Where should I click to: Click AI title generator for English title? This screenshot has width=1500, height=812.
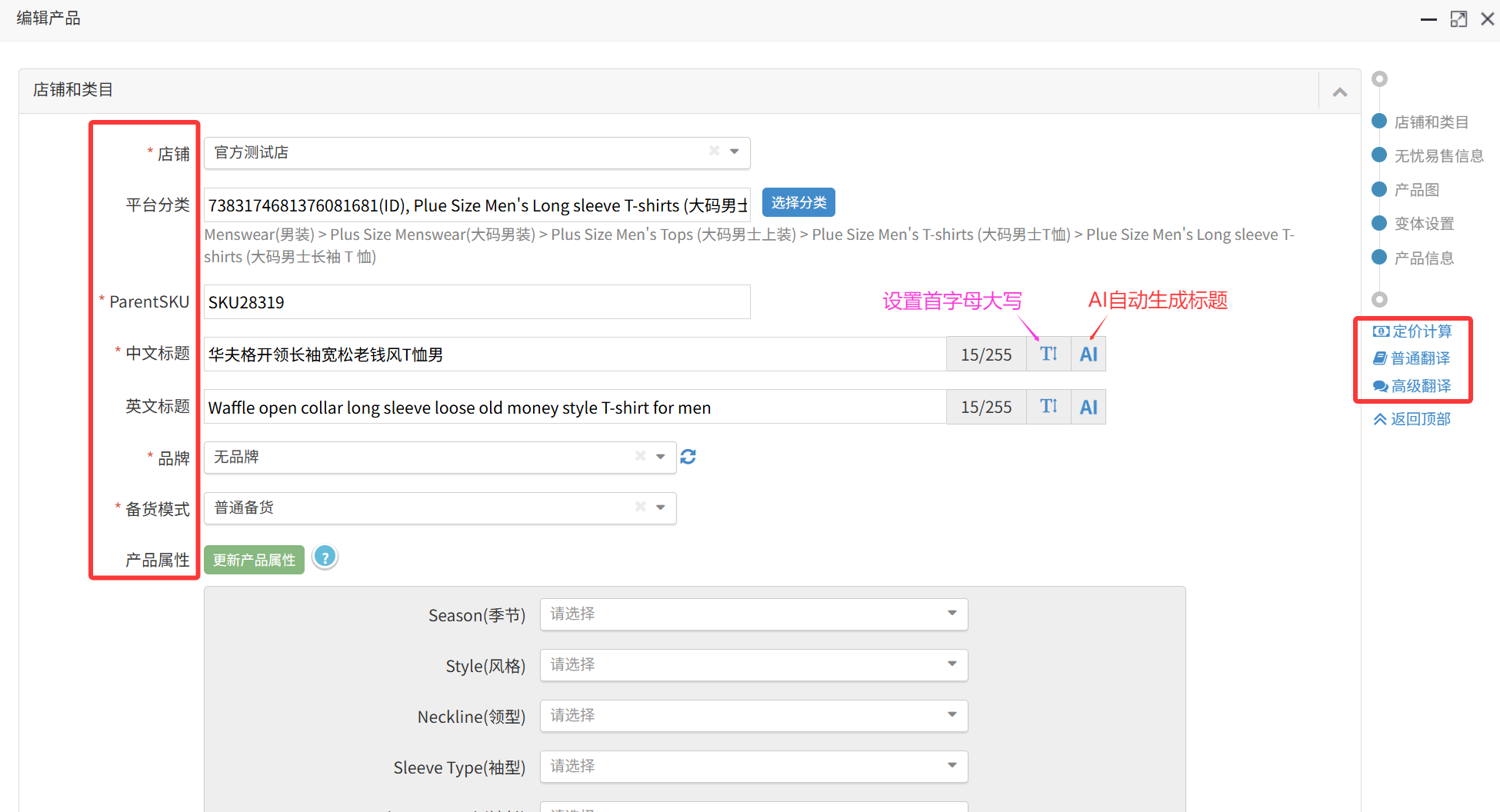1088,407
